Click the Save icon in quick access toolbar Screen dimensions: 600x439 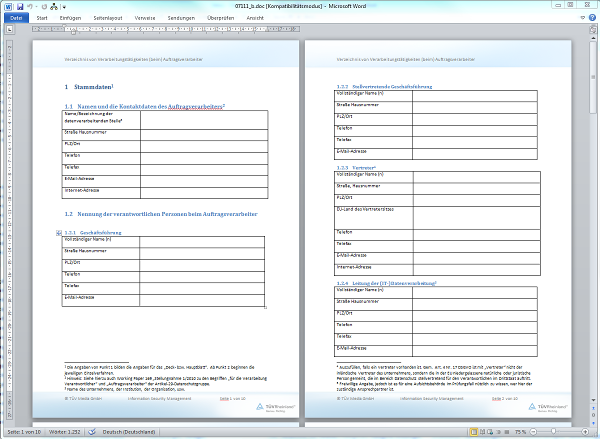[19, 6]
